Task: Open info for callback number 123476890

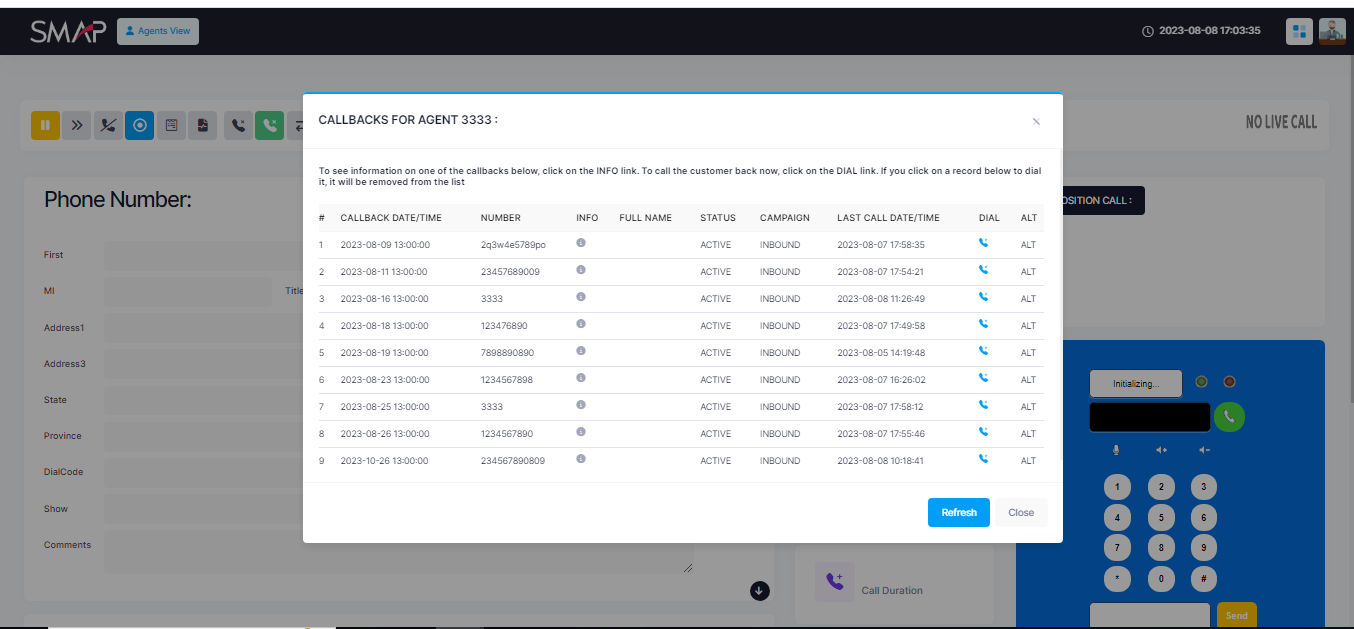Action: coord(581,324)
